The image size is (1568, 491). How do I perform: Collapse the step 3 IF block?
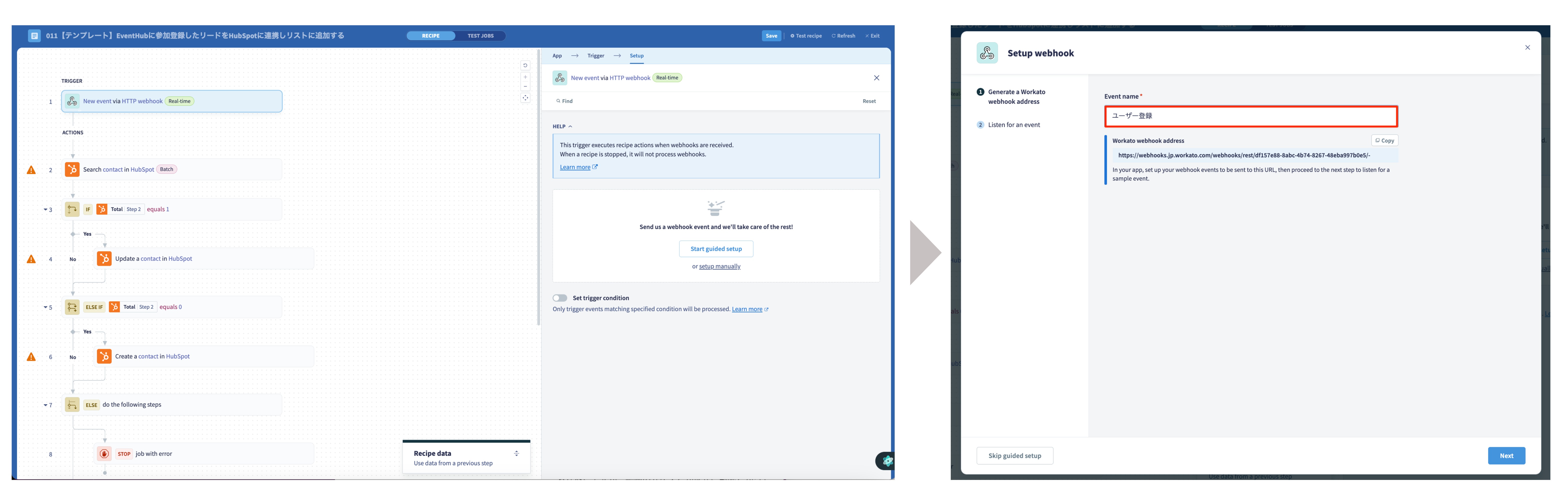[45, 210]
